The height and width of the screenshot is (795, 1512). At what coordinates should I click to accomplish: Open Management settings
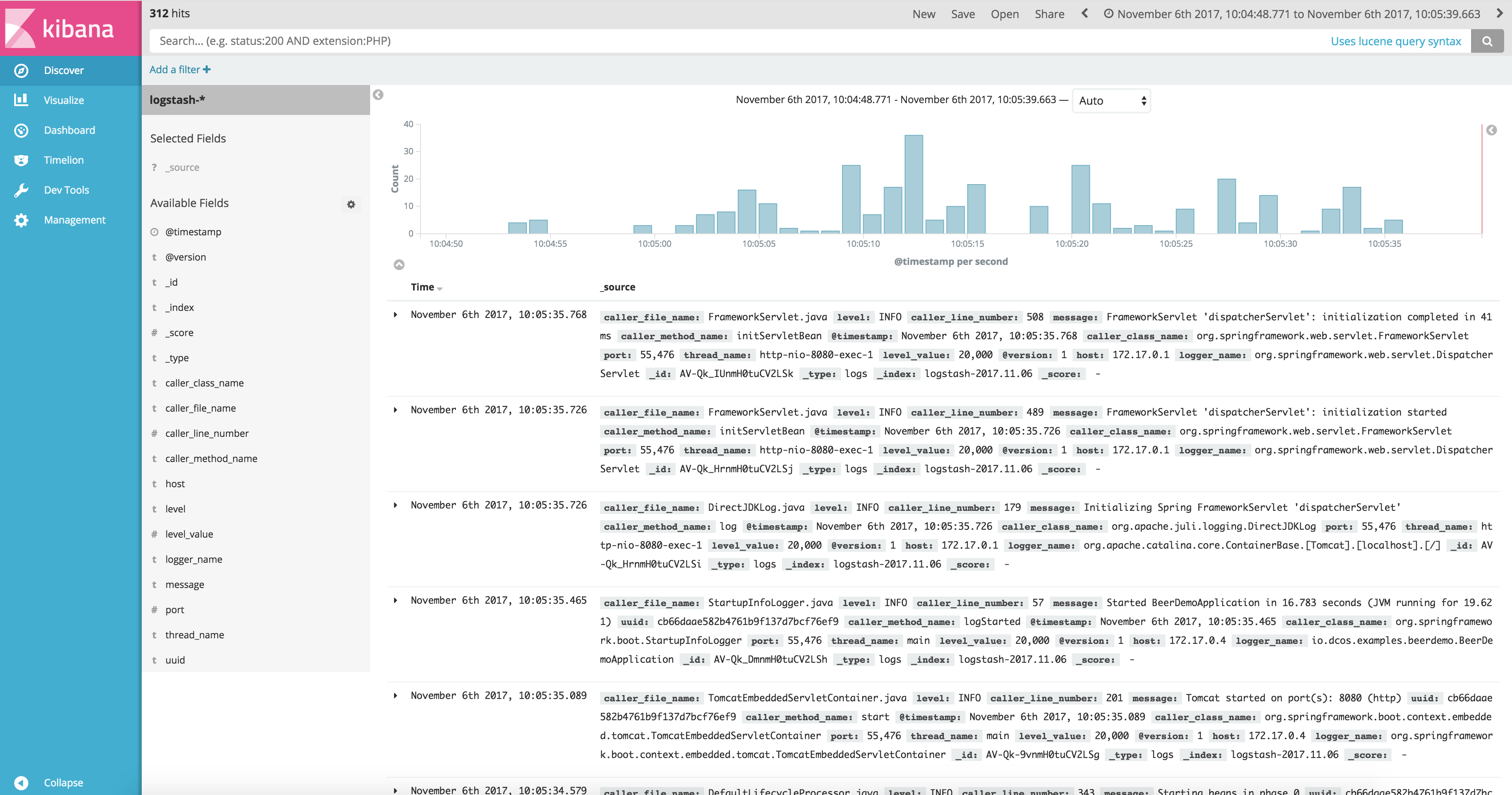(x=74, y=219)
